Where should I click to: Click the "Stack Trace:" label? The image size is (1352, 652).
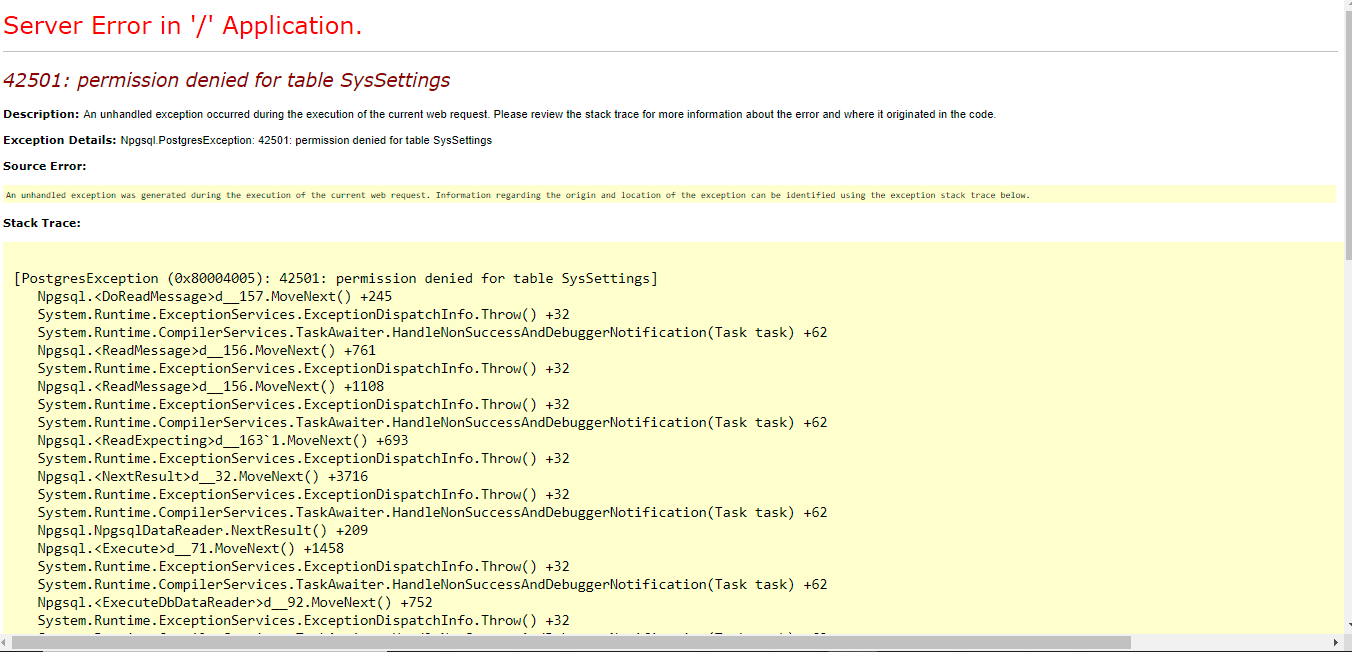pyautogui.click(x=42, y=223)
